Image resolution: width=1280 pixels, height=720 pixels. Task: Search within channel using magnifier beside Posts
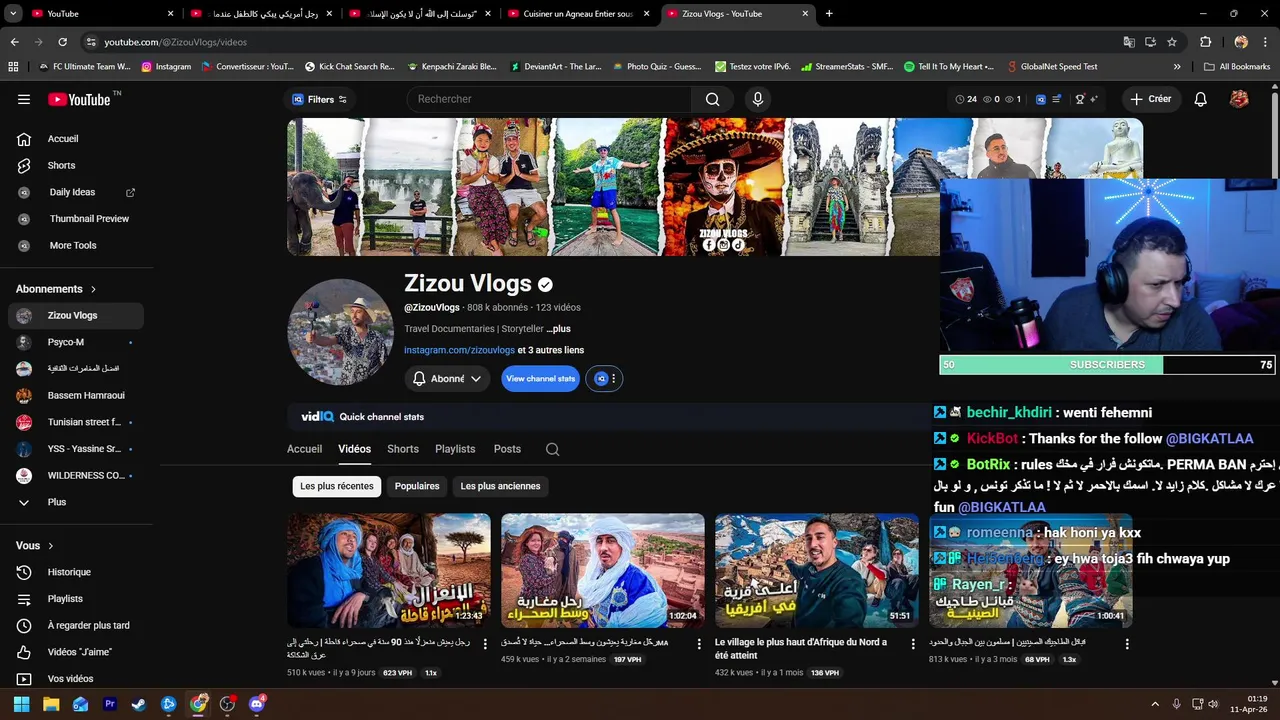point(552,449)
